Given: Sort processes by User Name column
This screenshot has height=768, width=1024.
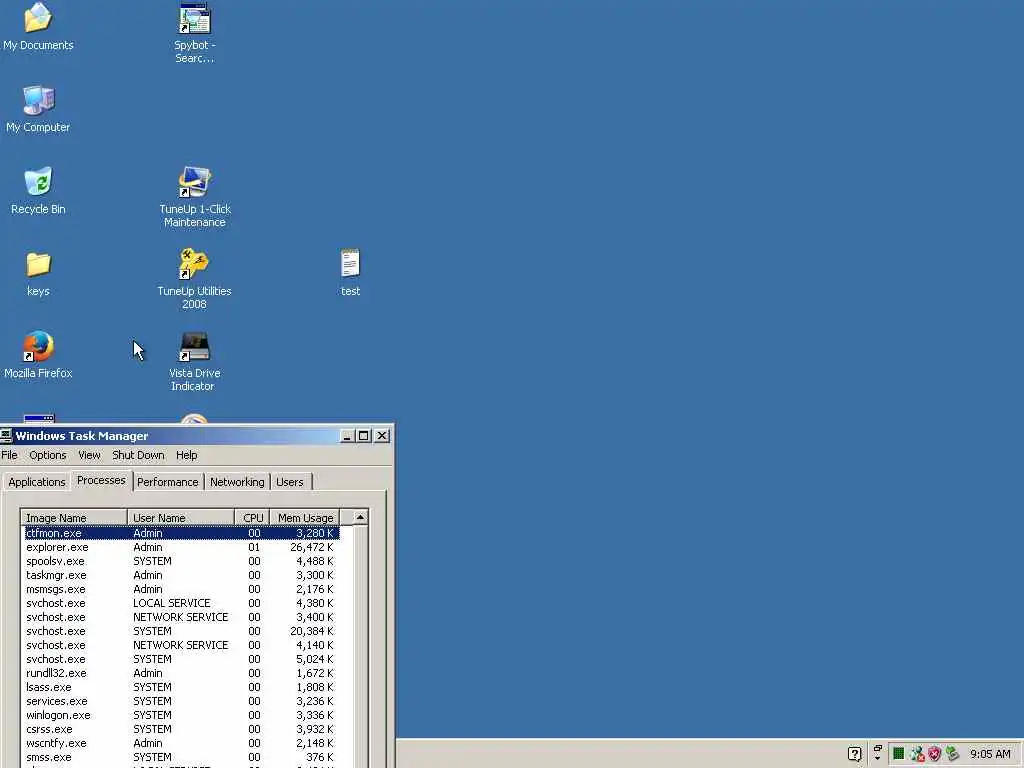Looking at the screenshot, I should coord(181,517).
